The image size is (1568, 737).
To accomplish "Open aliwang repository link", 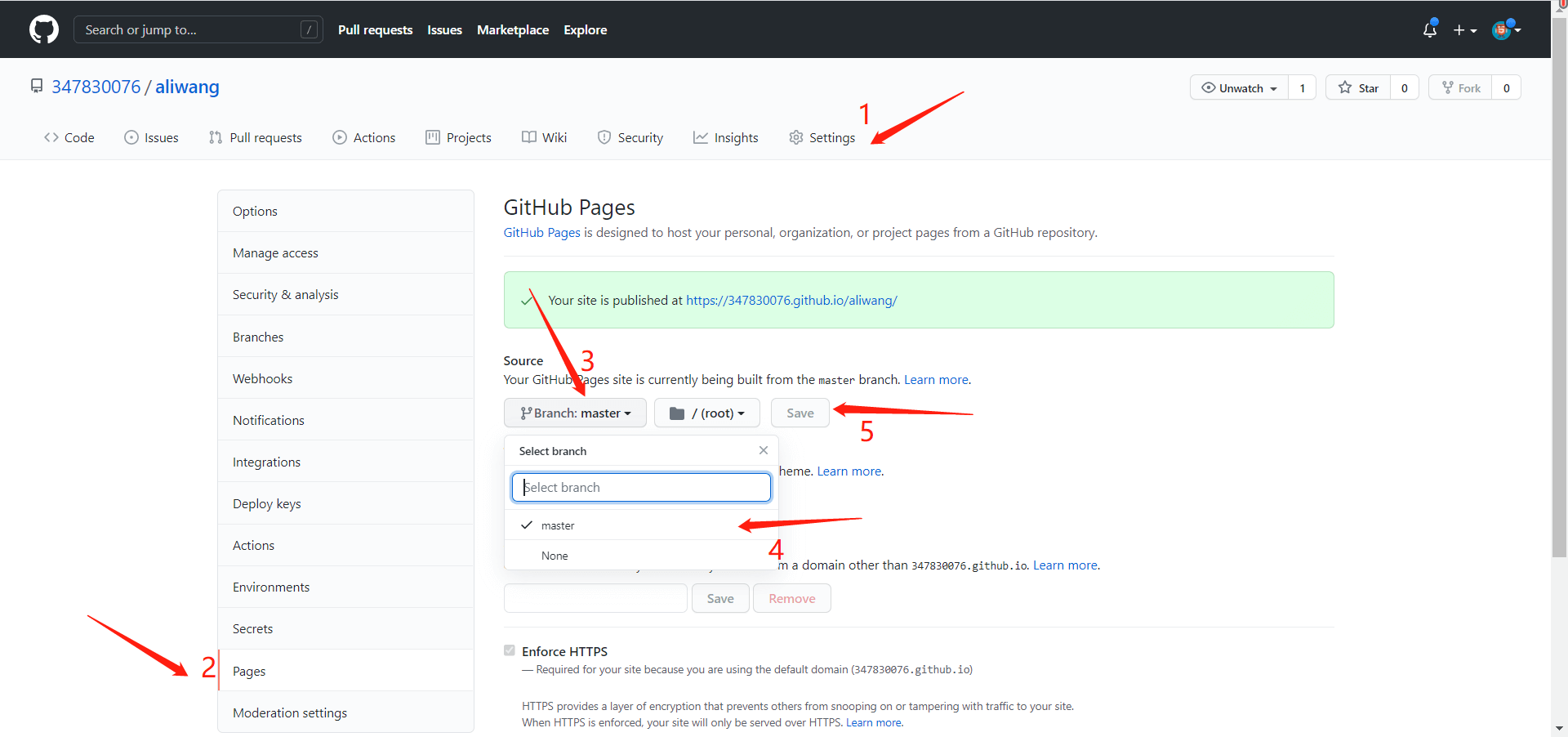I will 187,87.
